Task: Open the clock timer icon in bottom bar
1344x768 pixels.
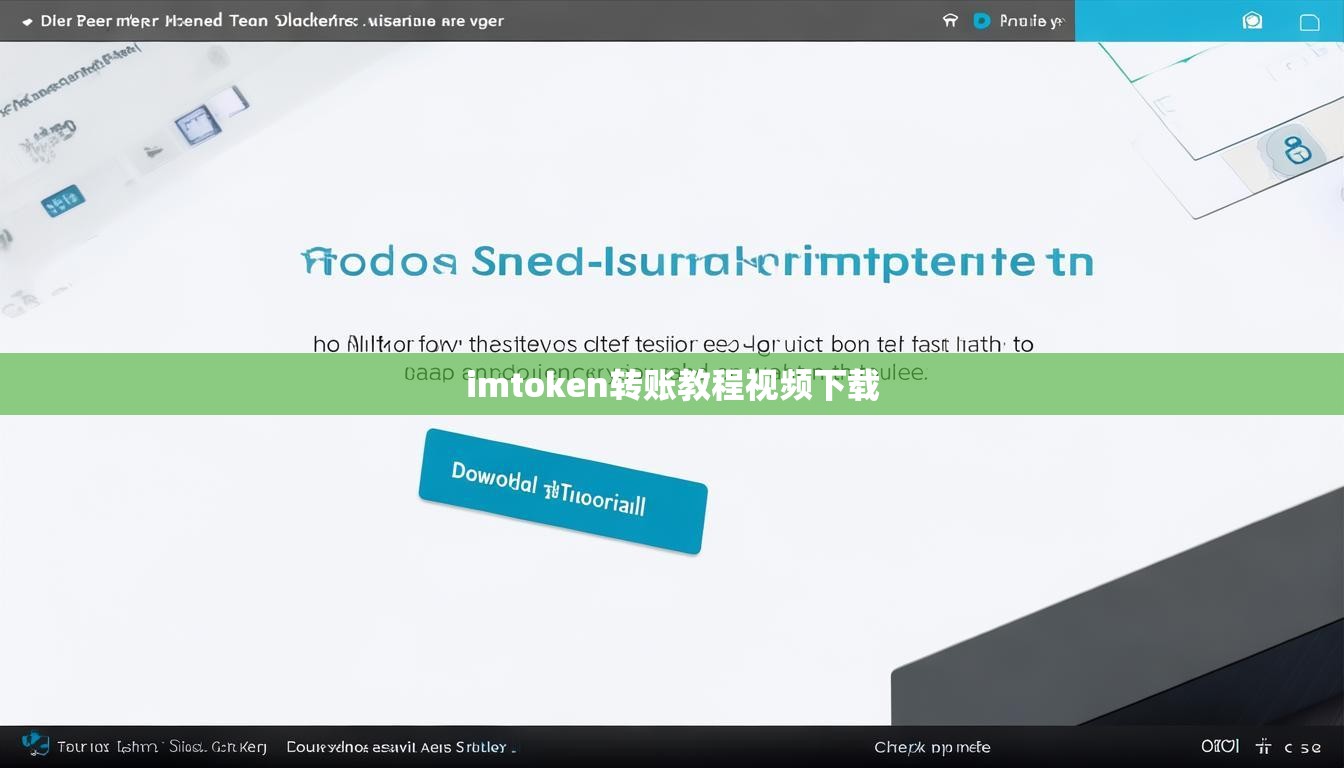Action: pyautogui.click(x=1221, y=747)
